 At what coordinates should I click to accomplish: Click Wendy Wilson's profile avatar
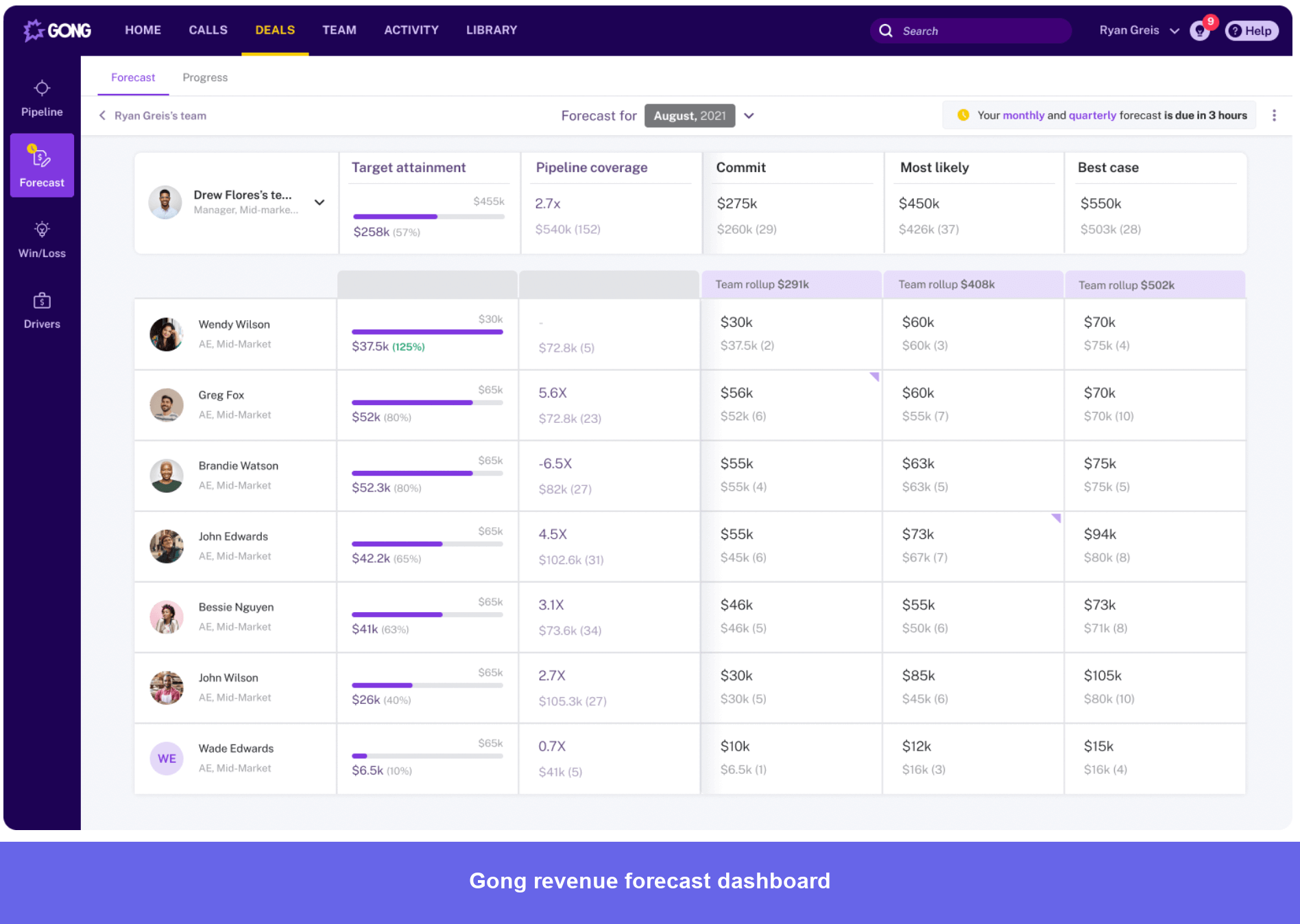coord(165,334)
